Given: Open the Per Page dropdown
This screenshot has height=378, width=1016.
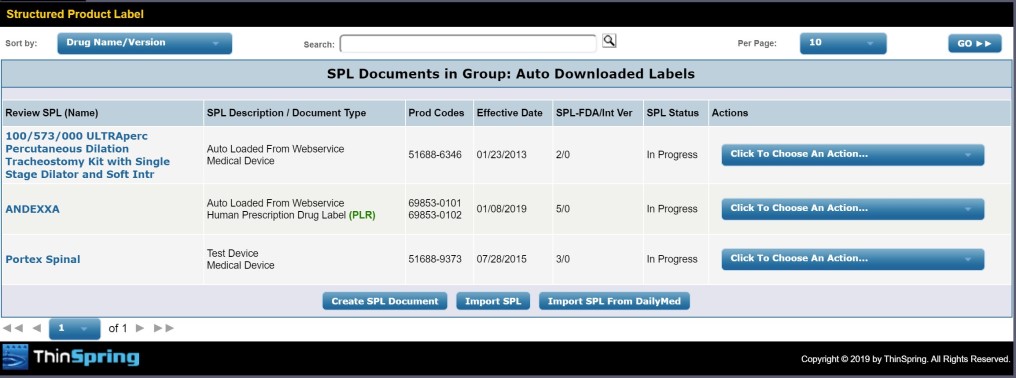Looking at the screenshot, I should pyautogui.click(x=843, y=43).
